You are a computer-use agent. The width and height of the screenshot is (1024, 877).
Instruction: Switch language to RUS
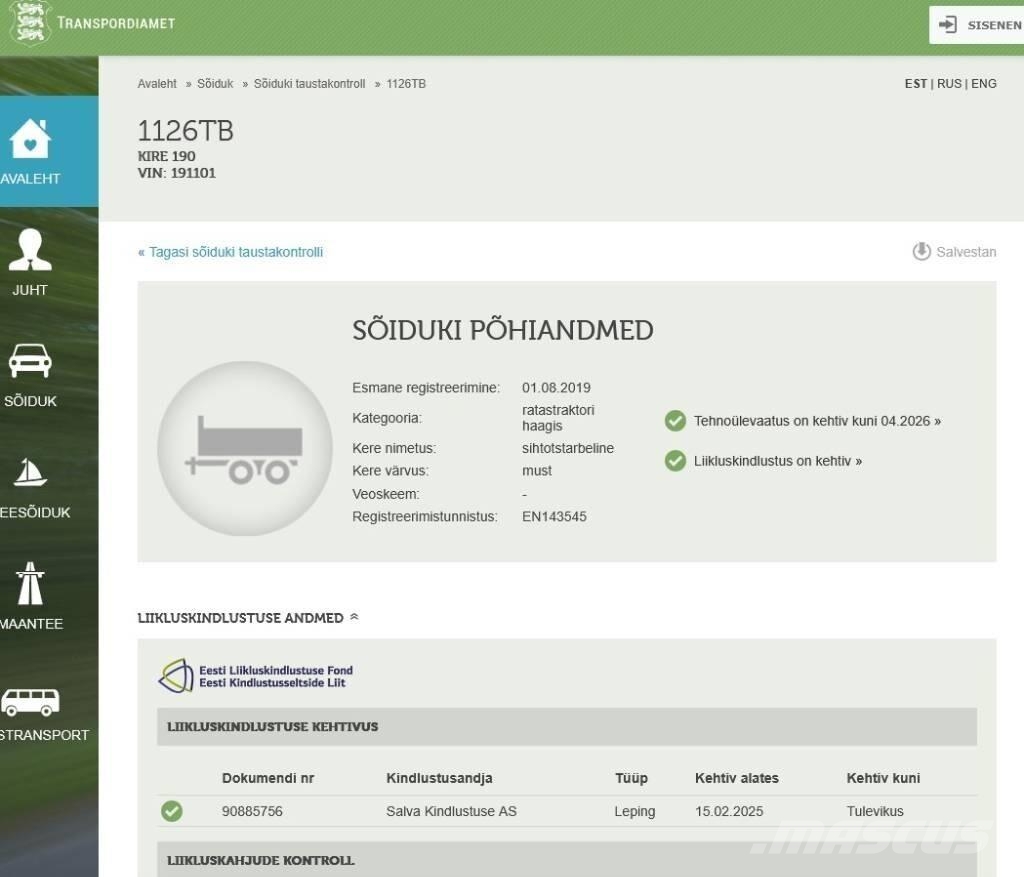pos(949,84)
